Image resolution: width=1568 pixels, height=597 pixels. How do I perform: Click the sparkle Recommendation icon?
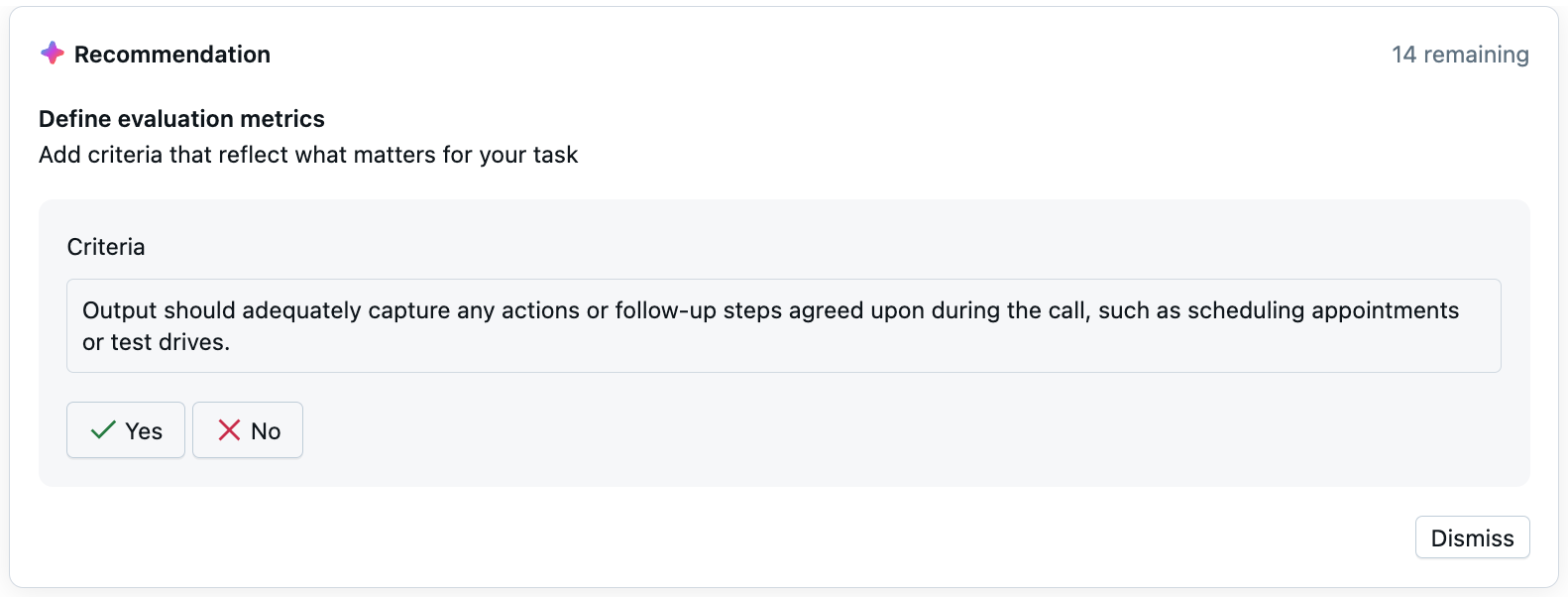pyautogui.click(x=53, y=54)
